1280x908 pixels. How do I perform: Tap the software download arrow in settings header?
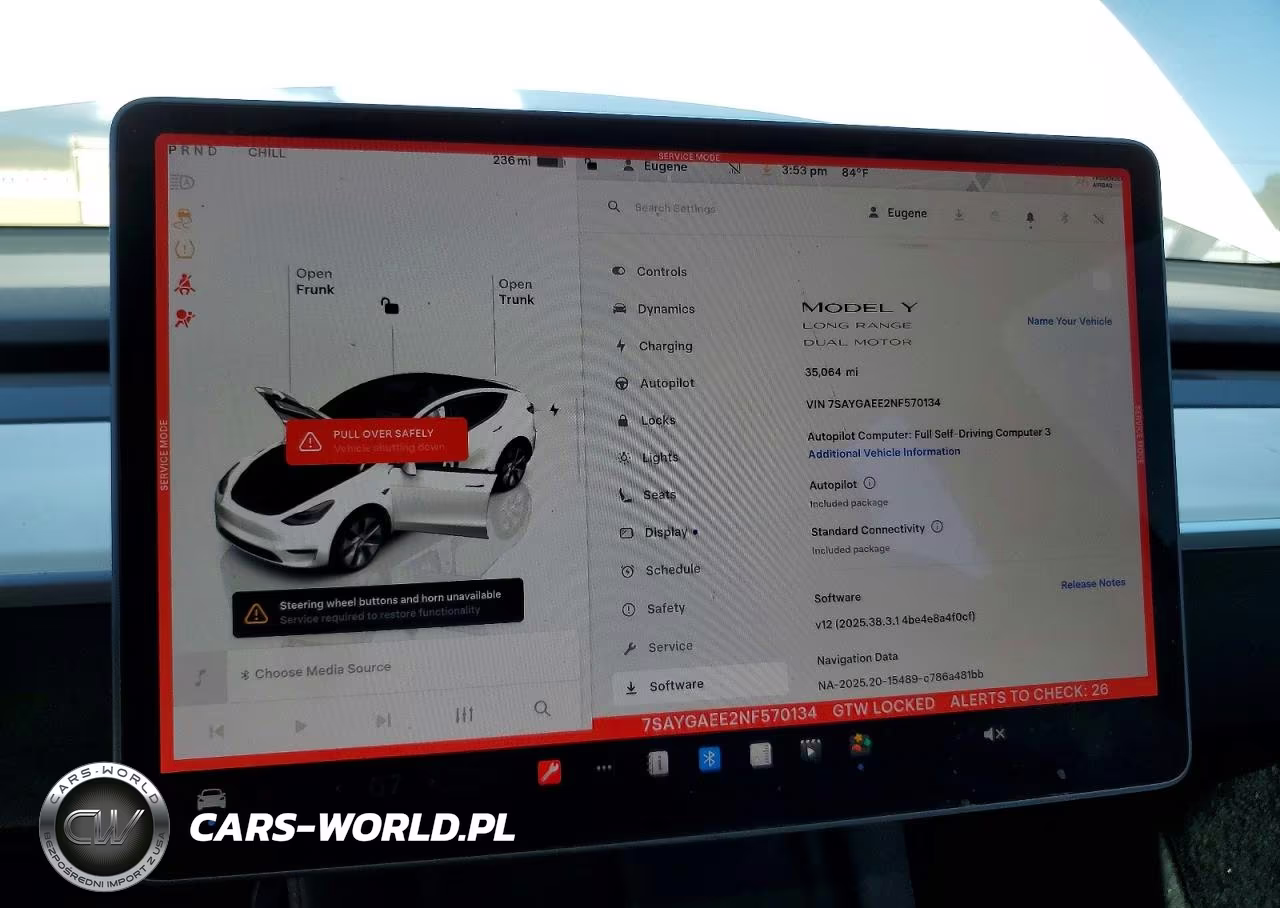click(959, 214)
